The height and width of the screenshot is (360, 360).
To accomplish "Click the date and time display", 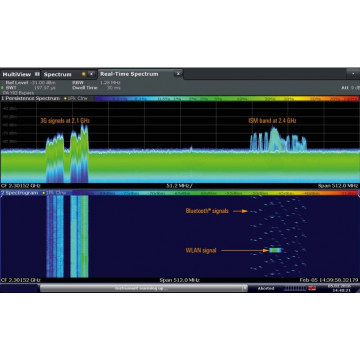I will click(x=338, y=288).
